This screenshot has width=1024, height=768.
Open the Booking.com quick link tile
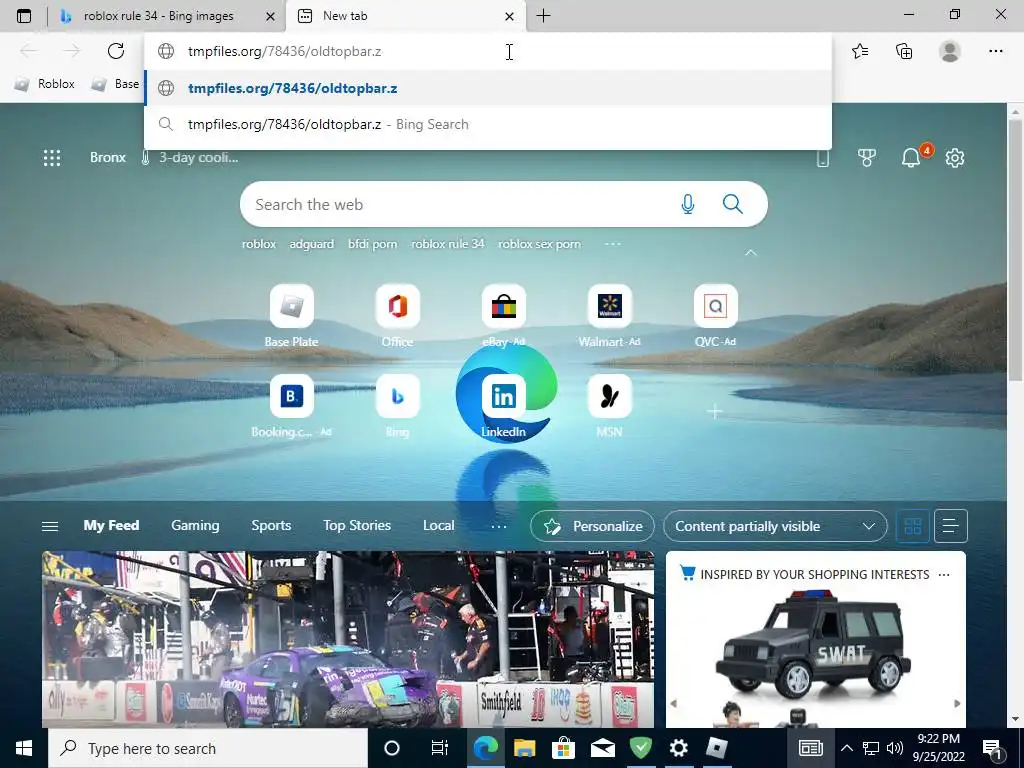291,406
